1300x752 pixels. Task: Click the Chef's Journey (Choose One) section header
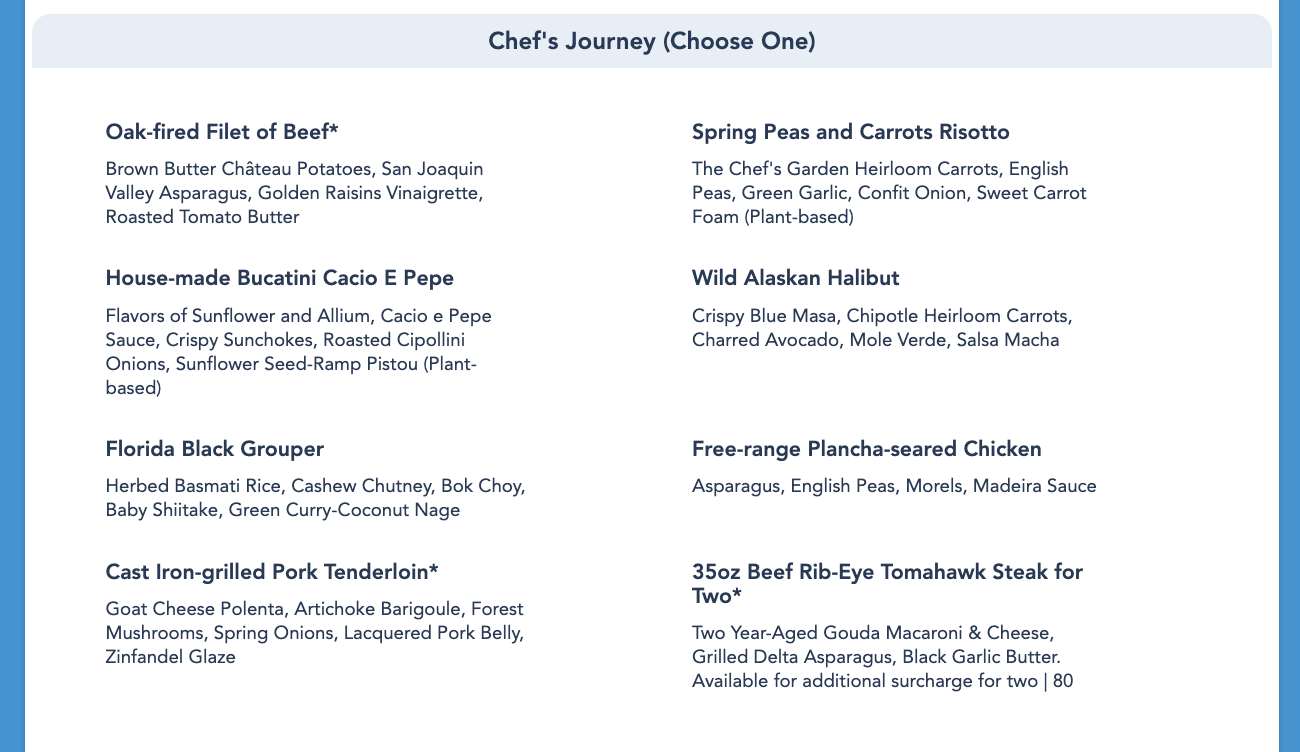pos(651,41)
